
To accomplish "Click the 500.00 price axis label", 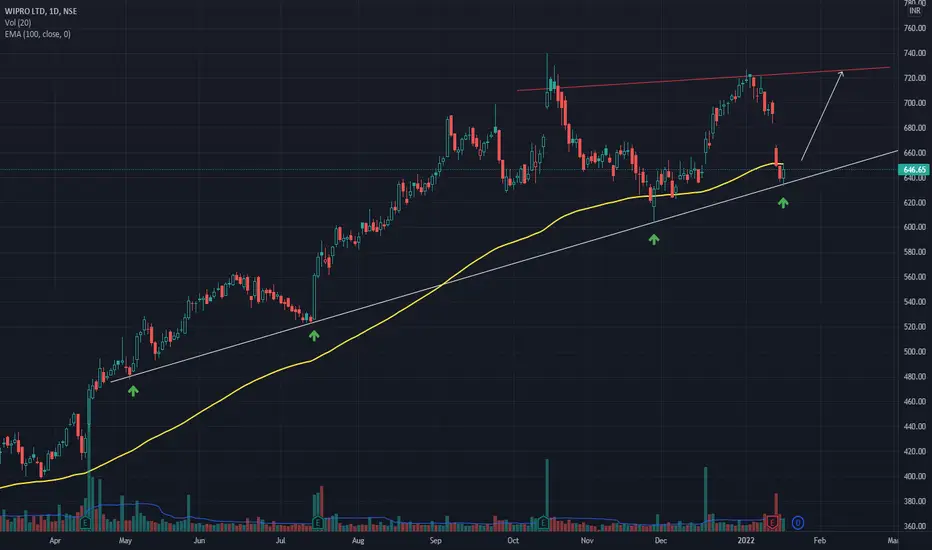I will pyautogui.click(x=914, y=352).
